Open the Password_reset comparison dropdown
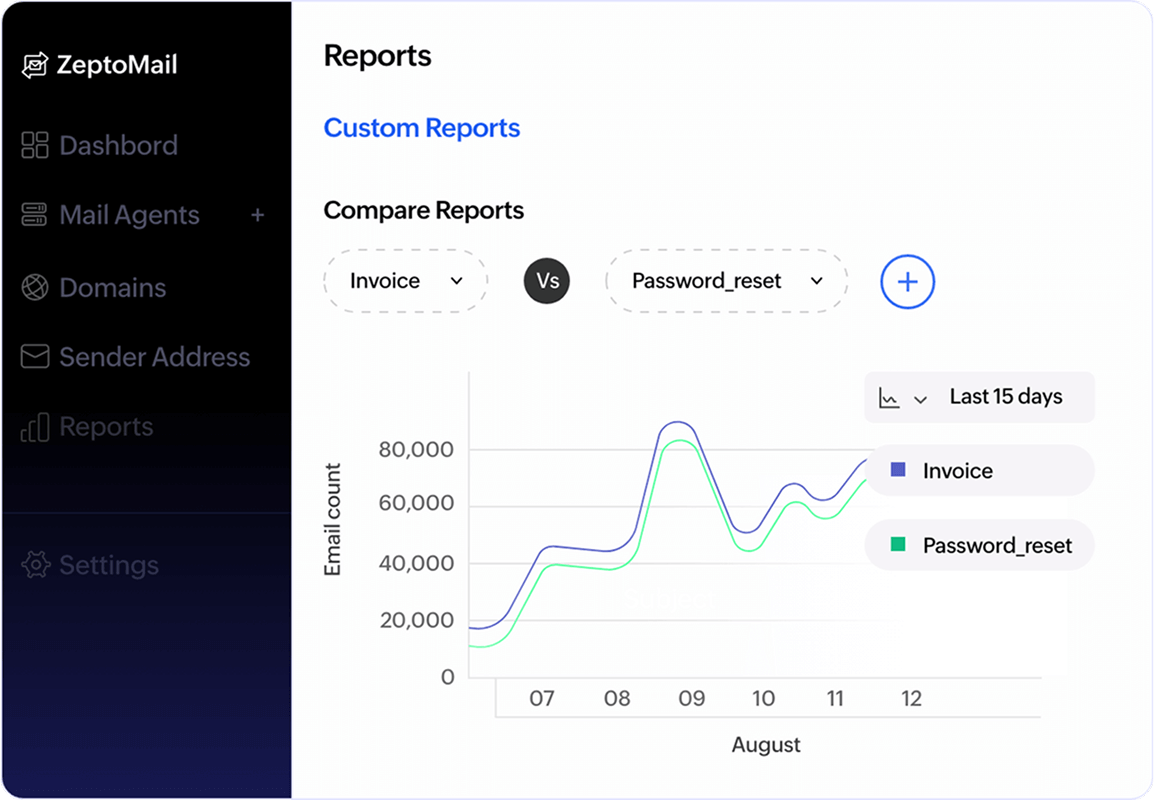Viewport: 1154px width, 800px height. pos(726,281)
